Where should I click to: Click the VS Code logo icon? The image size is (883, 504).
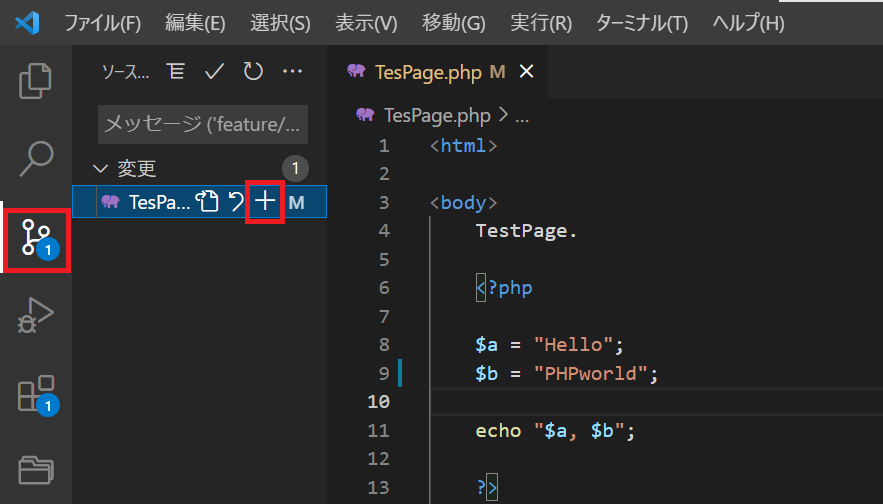[27, 23]
